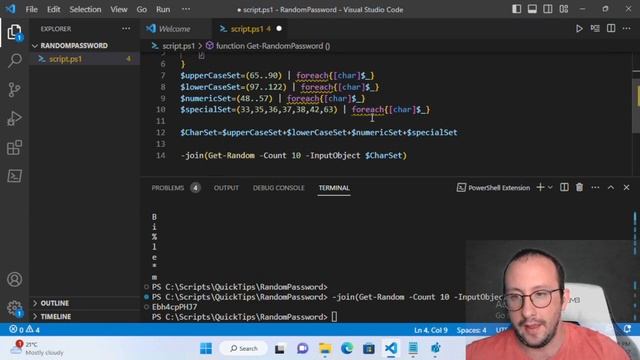Split the terminal panel
The height and width of the screenshot is (360, 640).
tap(564, 187)
